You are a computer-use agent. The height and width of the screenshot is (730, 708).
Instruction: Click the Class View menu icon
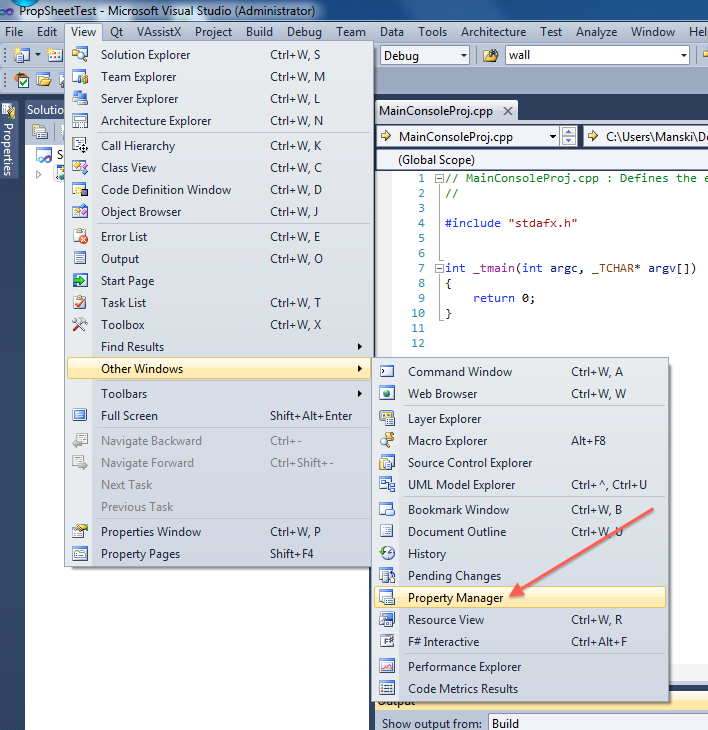pos(80,167)
